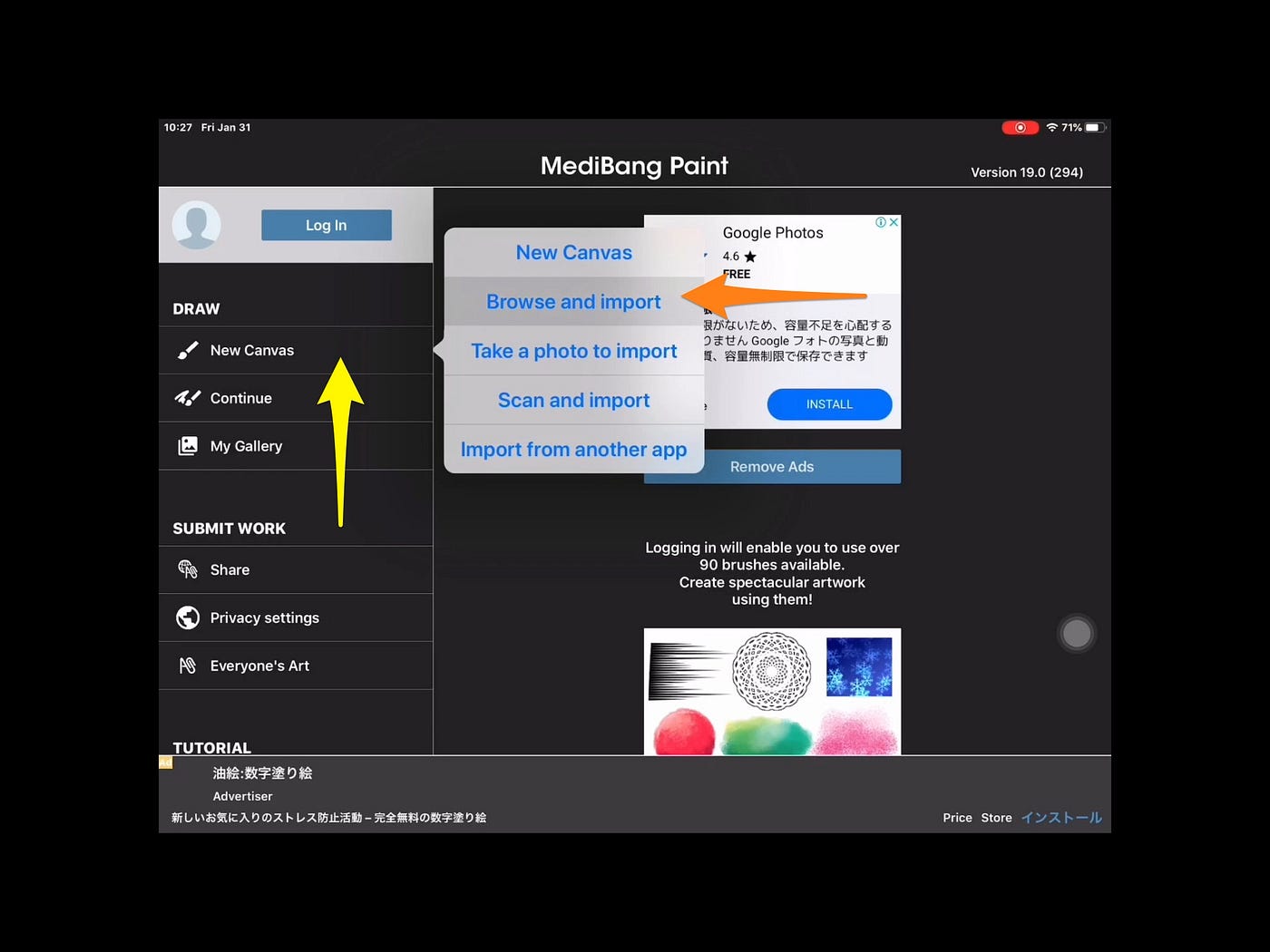Click the Share icon under Submit Work

(188, 569)
